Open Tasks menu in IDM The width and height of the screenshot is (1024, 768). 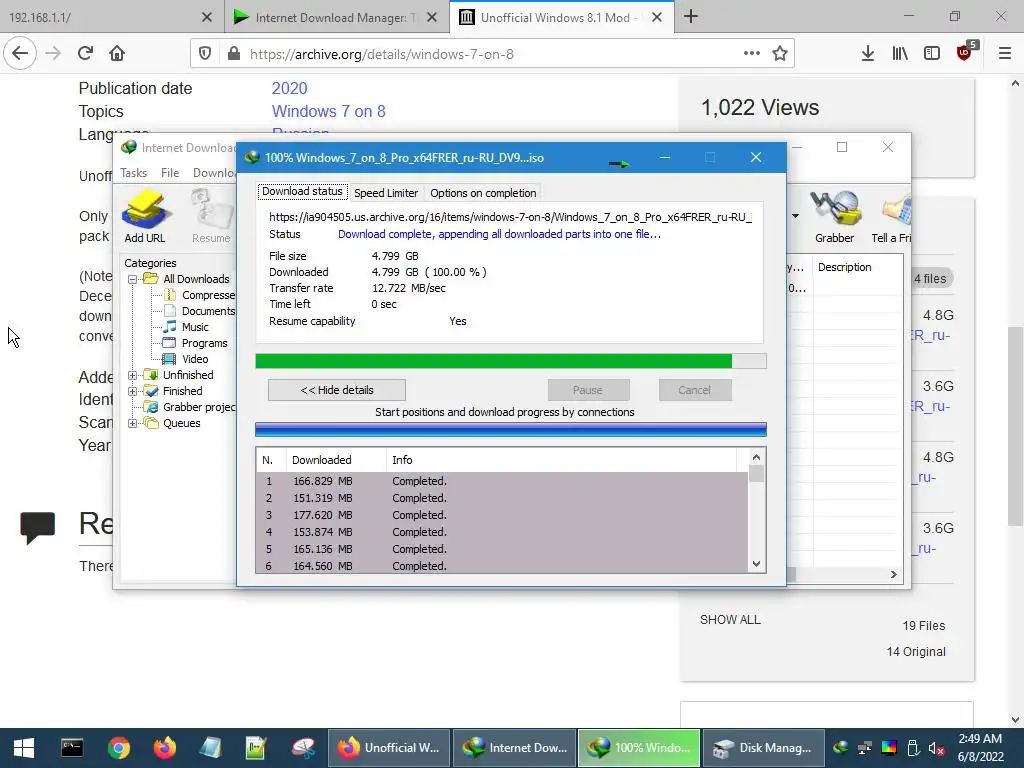[x=133, y=173]
